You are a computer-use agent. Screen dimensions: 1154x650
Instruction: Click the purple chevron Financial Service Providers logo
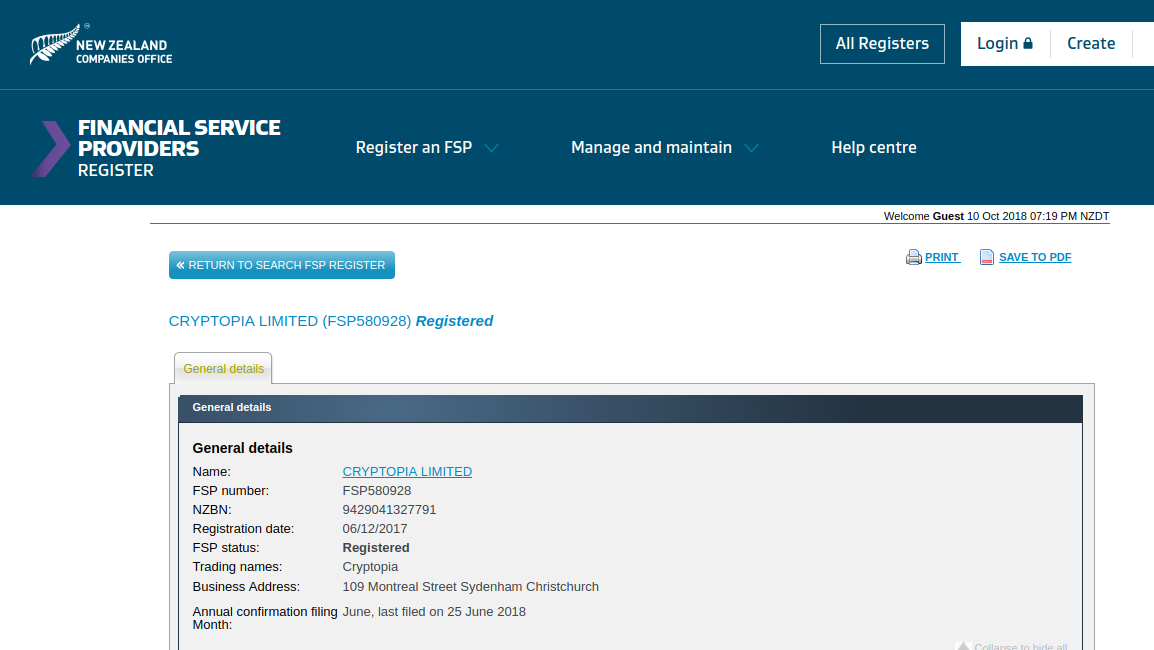(51, 149)
